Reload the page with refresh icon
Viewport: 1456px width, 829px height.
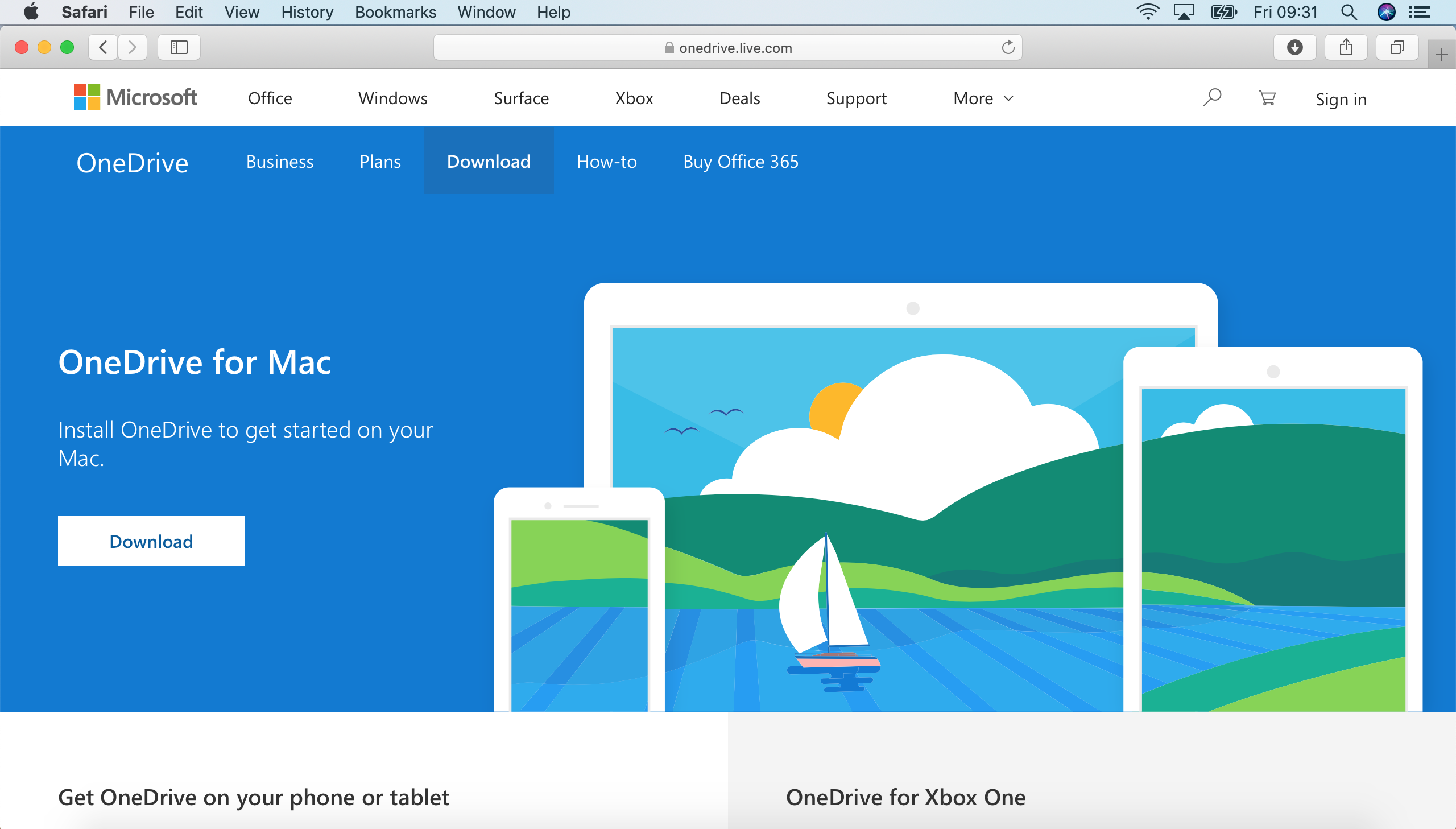point(1008,47)
